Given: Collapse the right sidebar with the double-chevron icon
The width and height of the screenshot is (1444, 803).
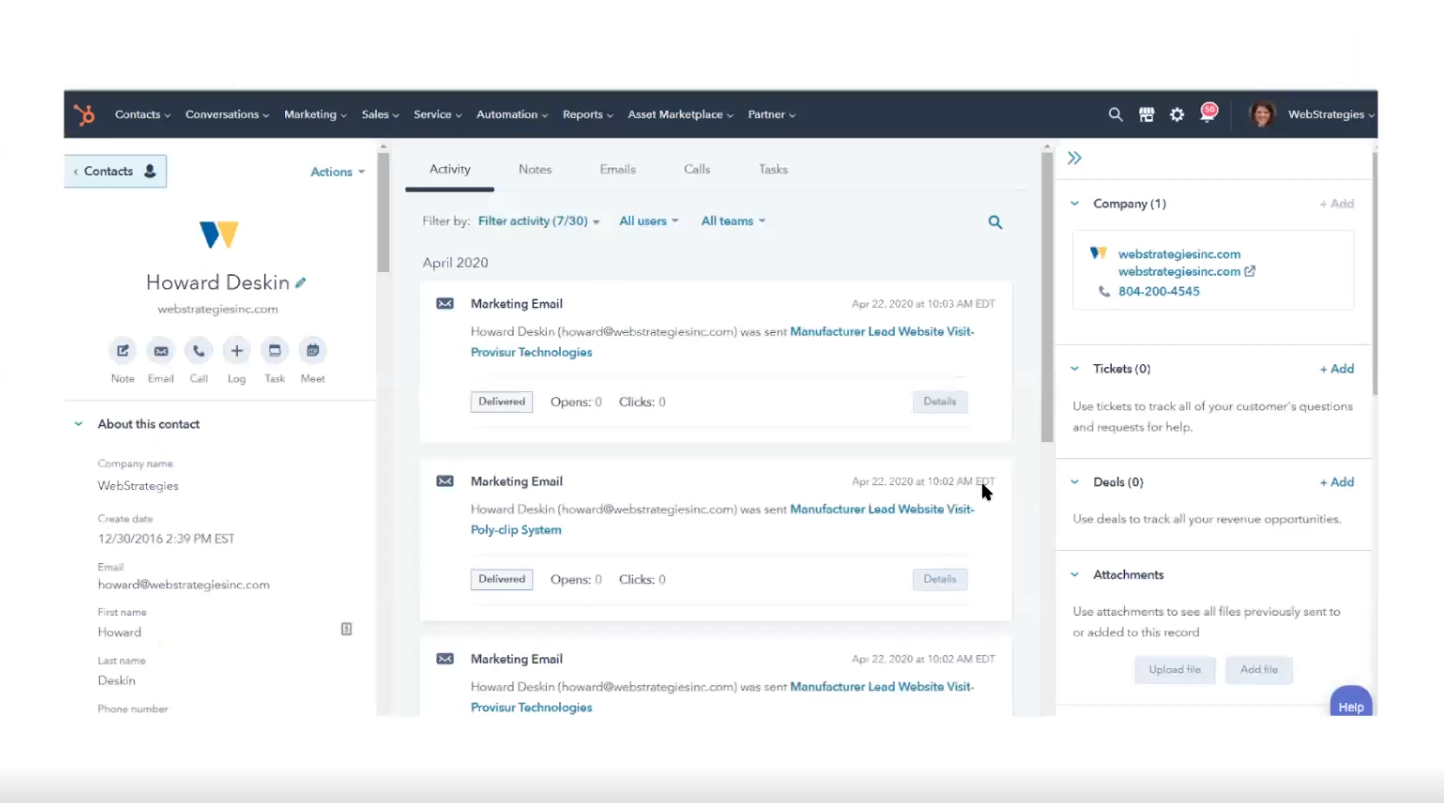Looking at the screenshot, I should (1075, 158).
